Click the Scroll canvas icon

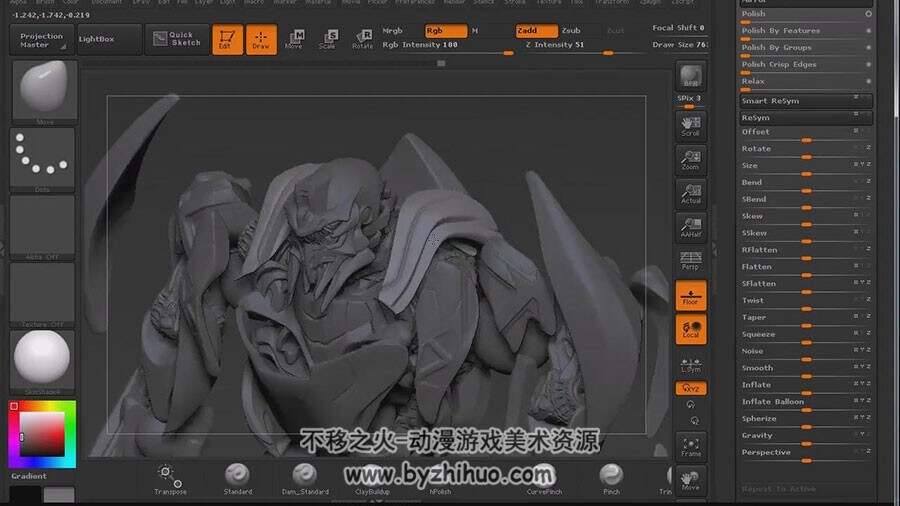pos(690,126)
